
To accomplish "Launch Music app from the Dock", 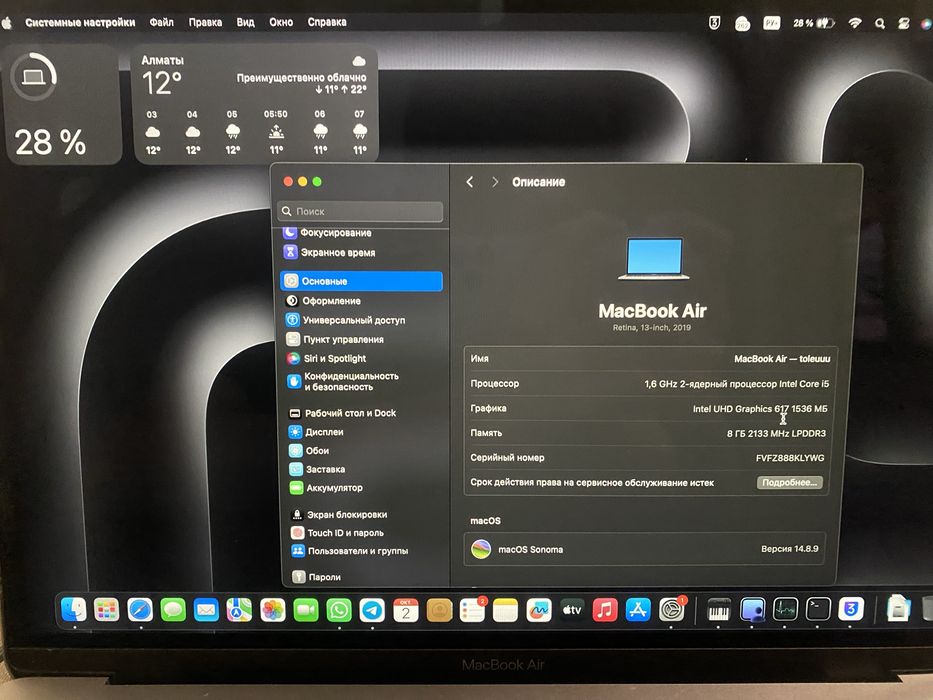I will click(605, 610).
